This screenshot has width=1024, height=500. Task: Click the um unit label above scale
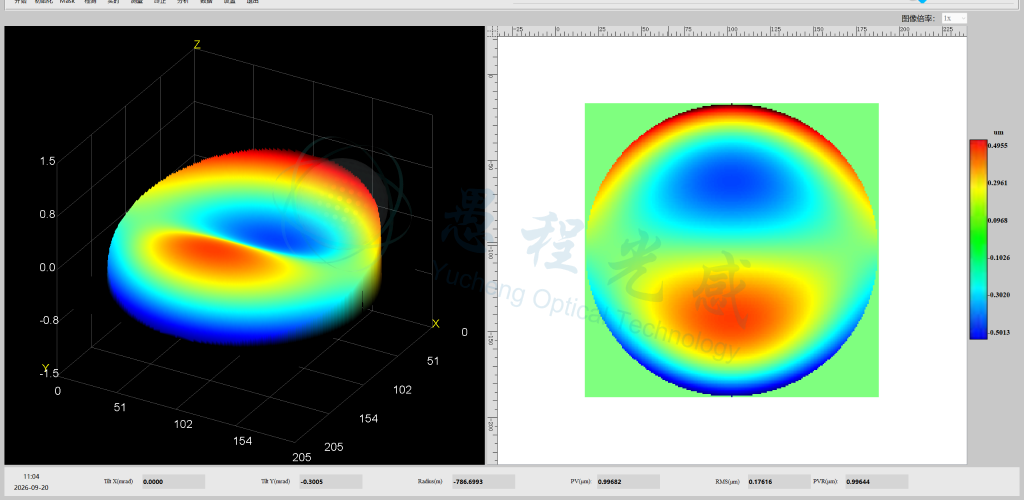(x=999, y=133)
